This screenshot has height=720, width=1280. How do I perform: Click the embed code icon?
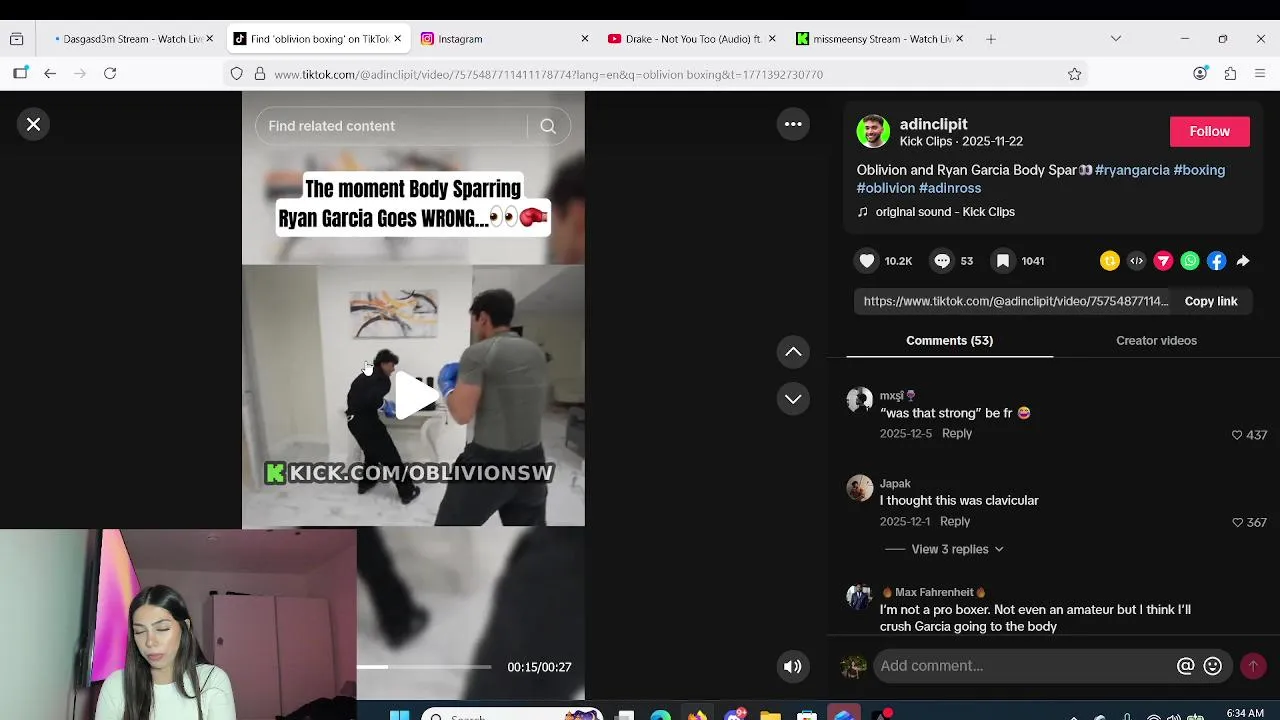coord(1137,261)
